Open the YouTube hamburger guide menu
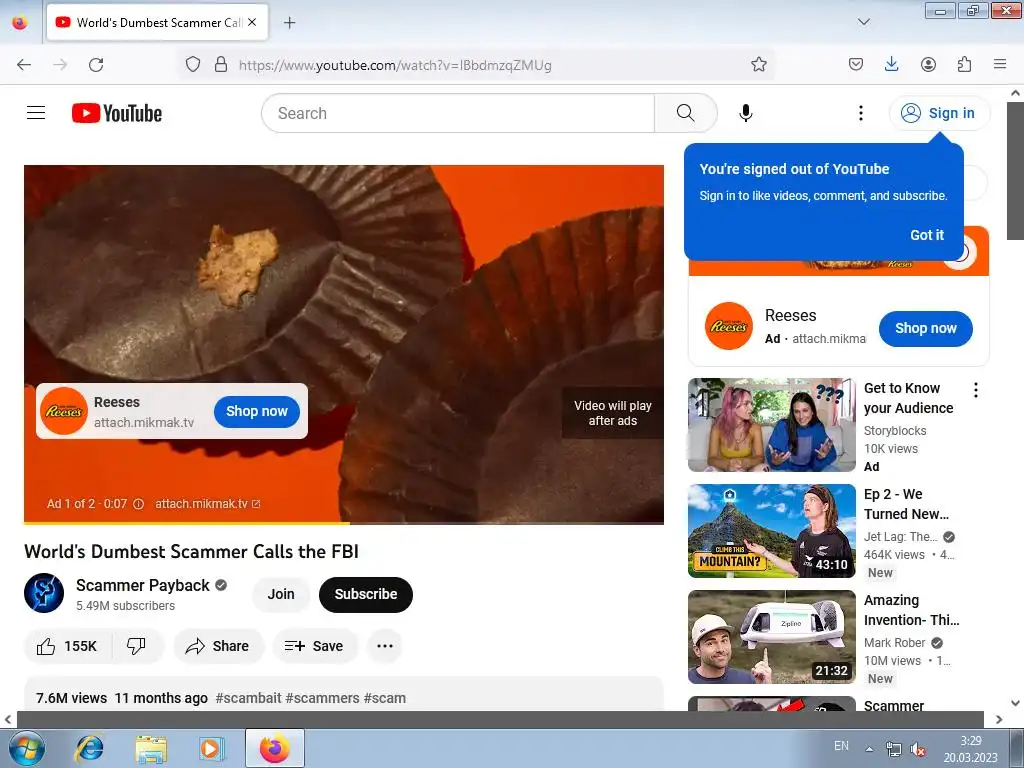 click(36, 113)
